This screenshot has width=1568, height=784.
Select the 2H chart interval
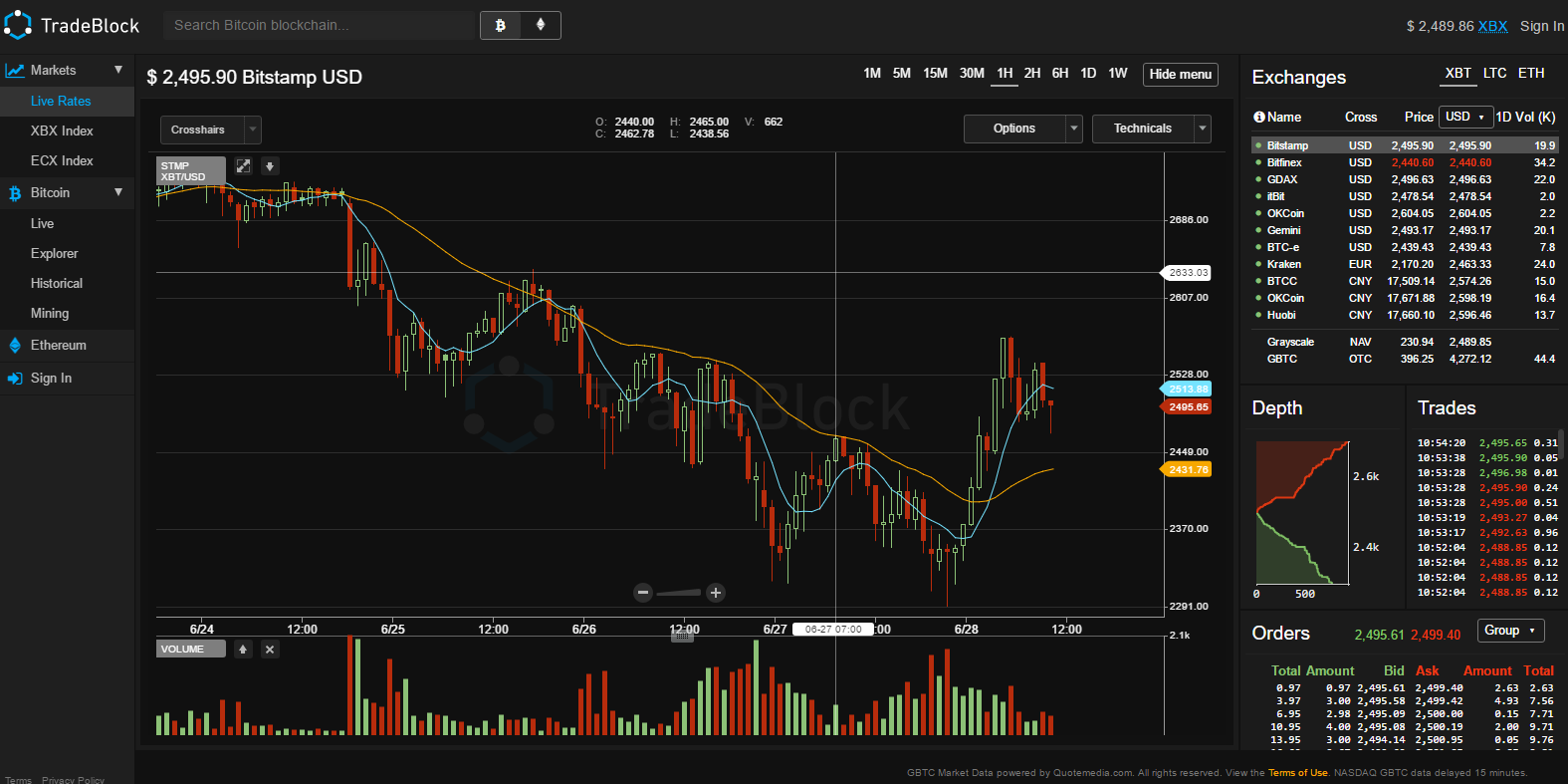(x=1032, y=74)
